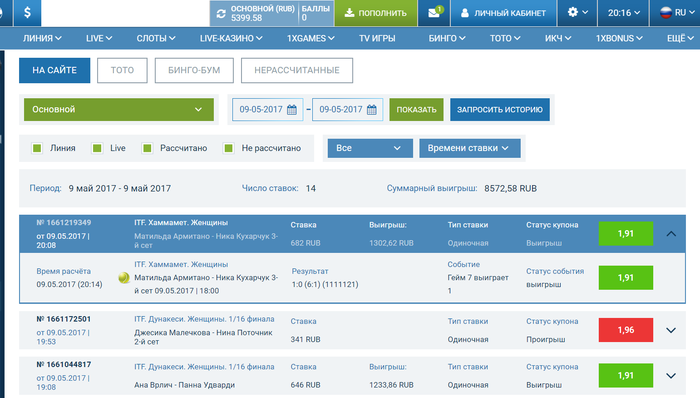Screen dimensions: 700x398
Task: Click green 1,91 odds of coupon 1661219349
Action: (x=626, y=233)
